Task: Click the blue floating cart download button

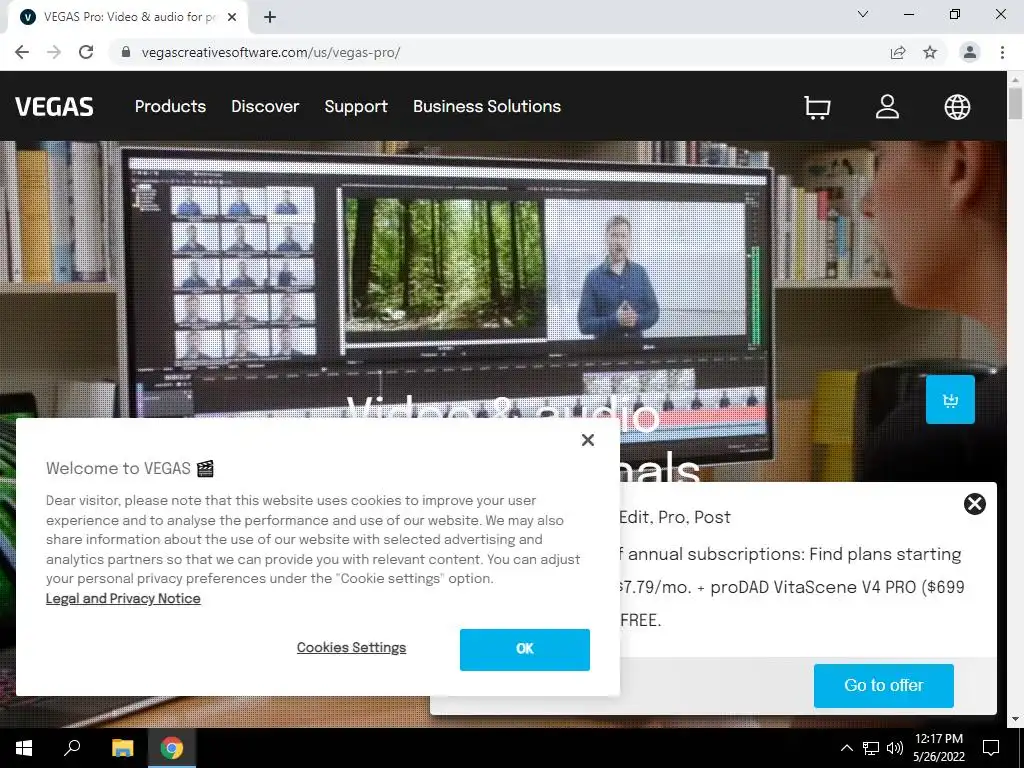Action: coord(950,400)
